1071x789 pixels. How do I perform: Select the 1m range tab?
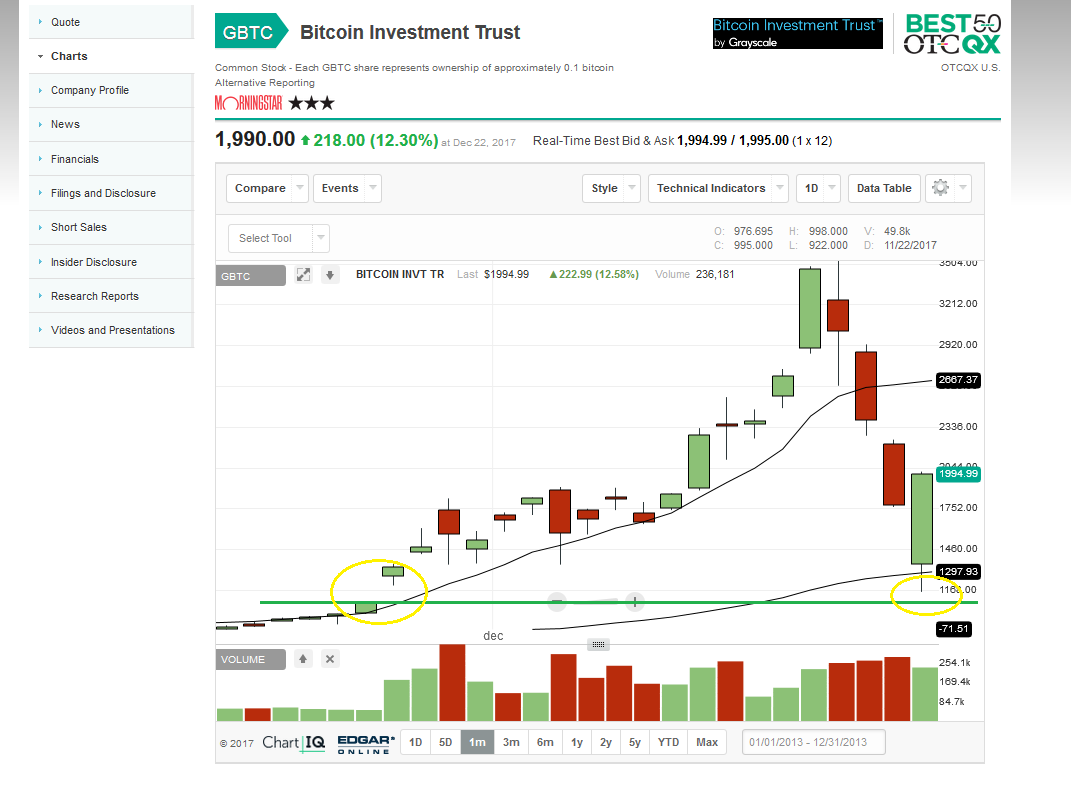477,742
